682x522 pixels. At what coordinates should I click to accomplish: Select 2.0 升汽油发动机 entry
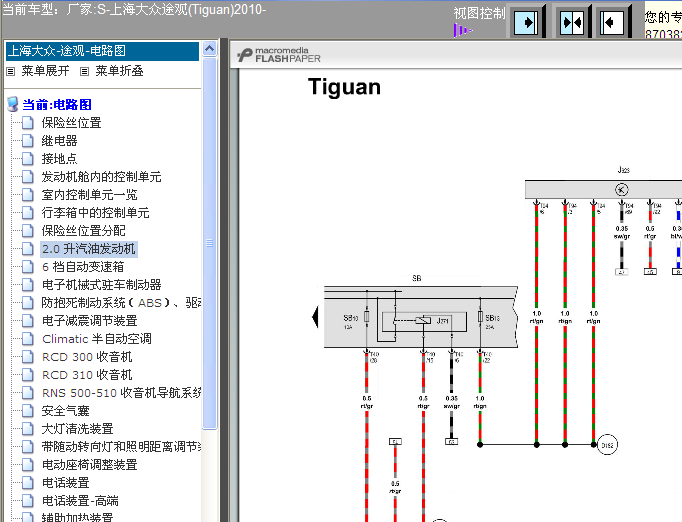click(x=89, y=249)
